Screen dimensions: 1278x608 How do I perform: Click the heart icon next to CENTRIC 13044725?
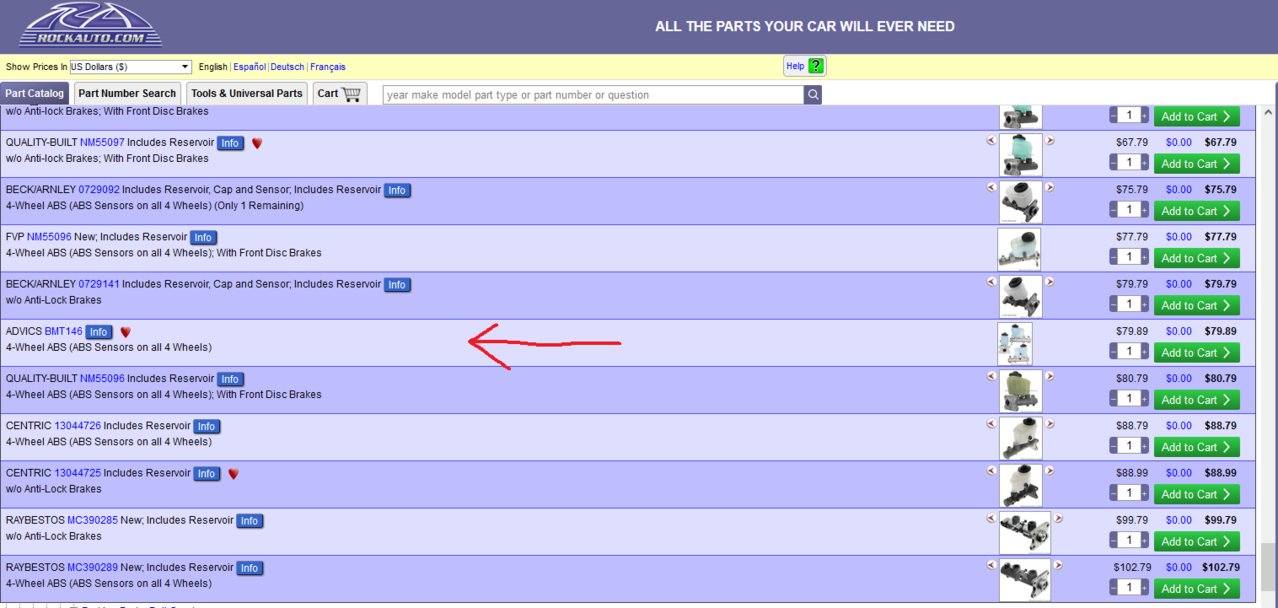tap(233, 474)
